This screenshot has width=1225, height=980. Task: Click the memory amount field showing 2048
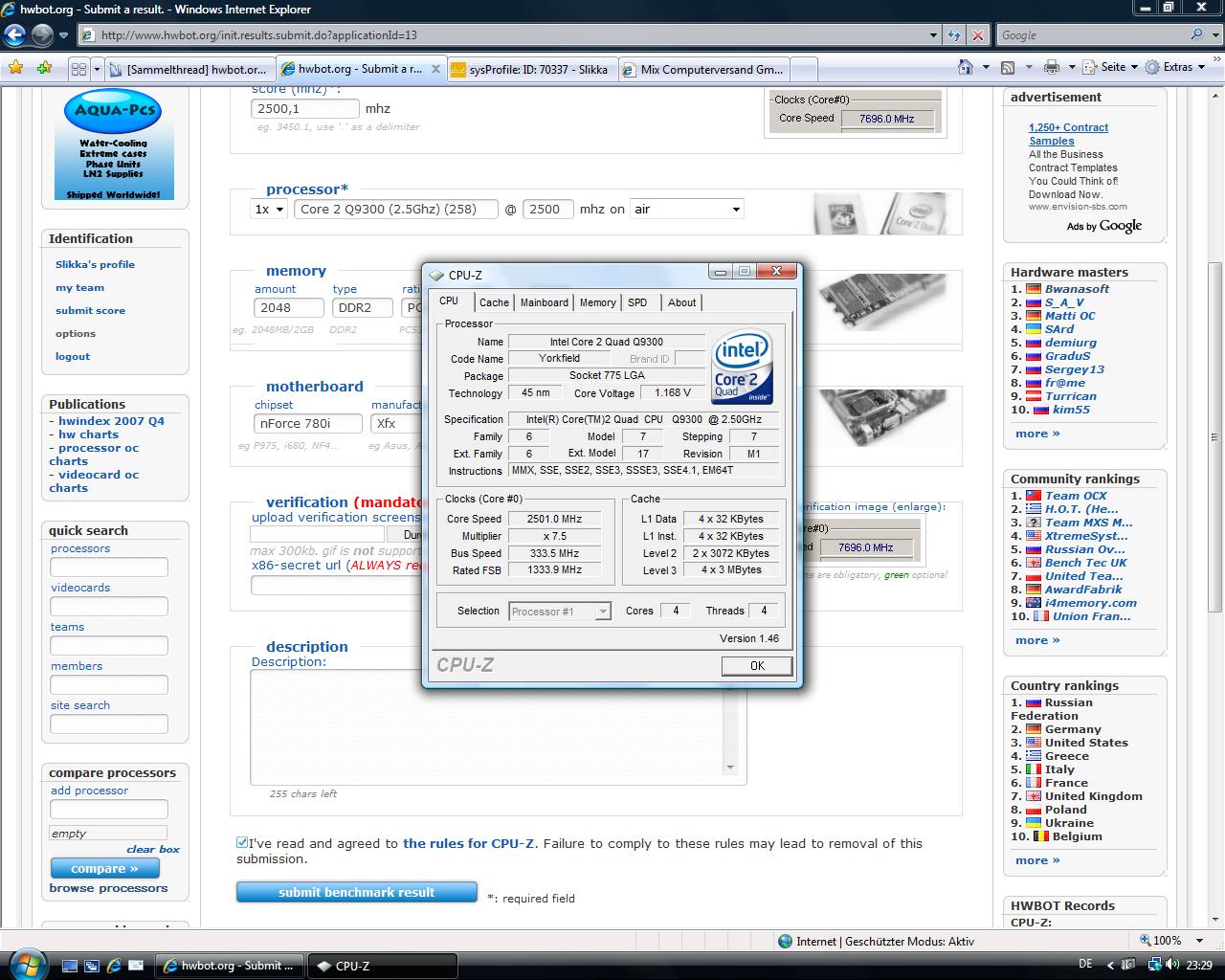289,307
